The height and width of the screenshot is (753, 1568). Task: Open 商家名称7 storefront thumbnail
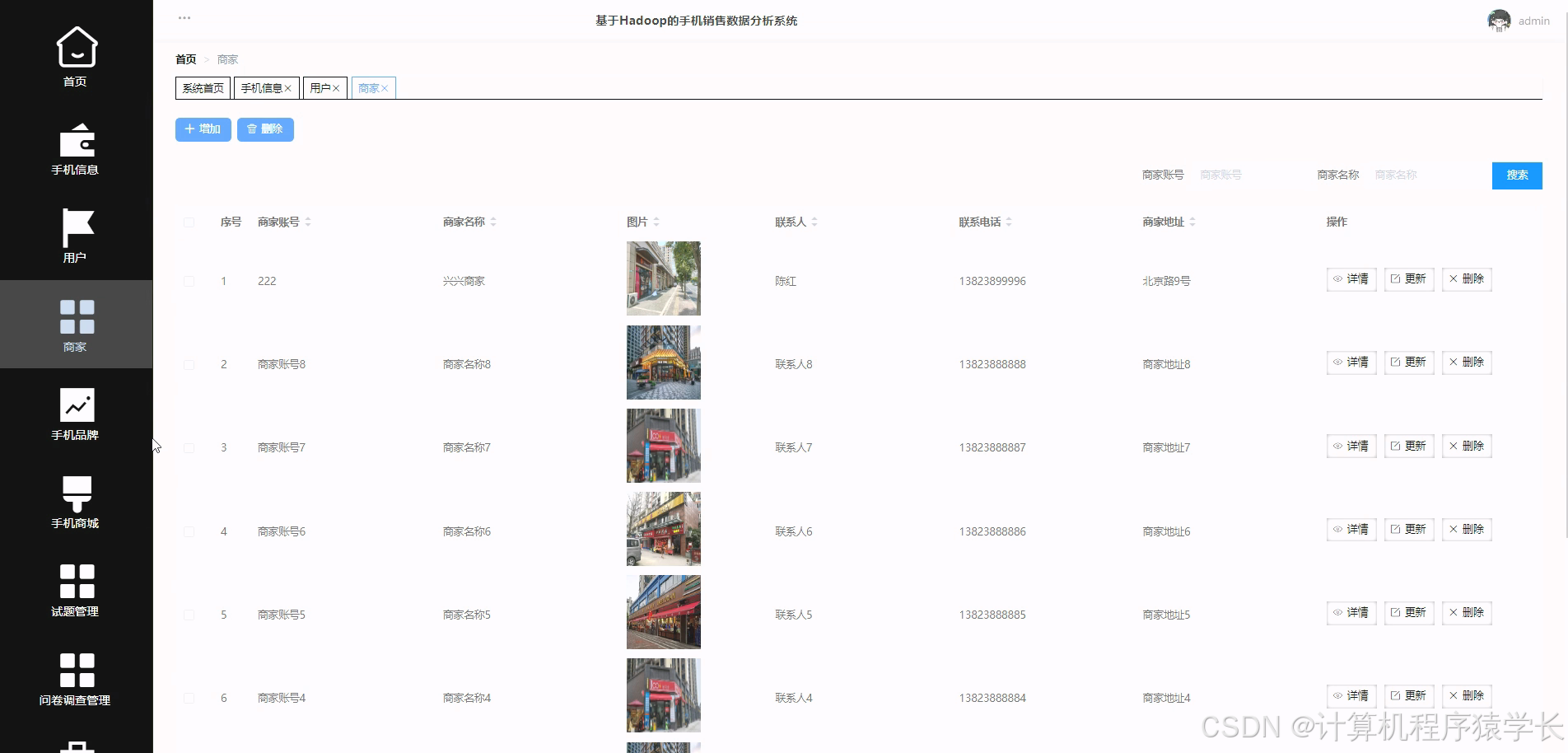(664, 446)
